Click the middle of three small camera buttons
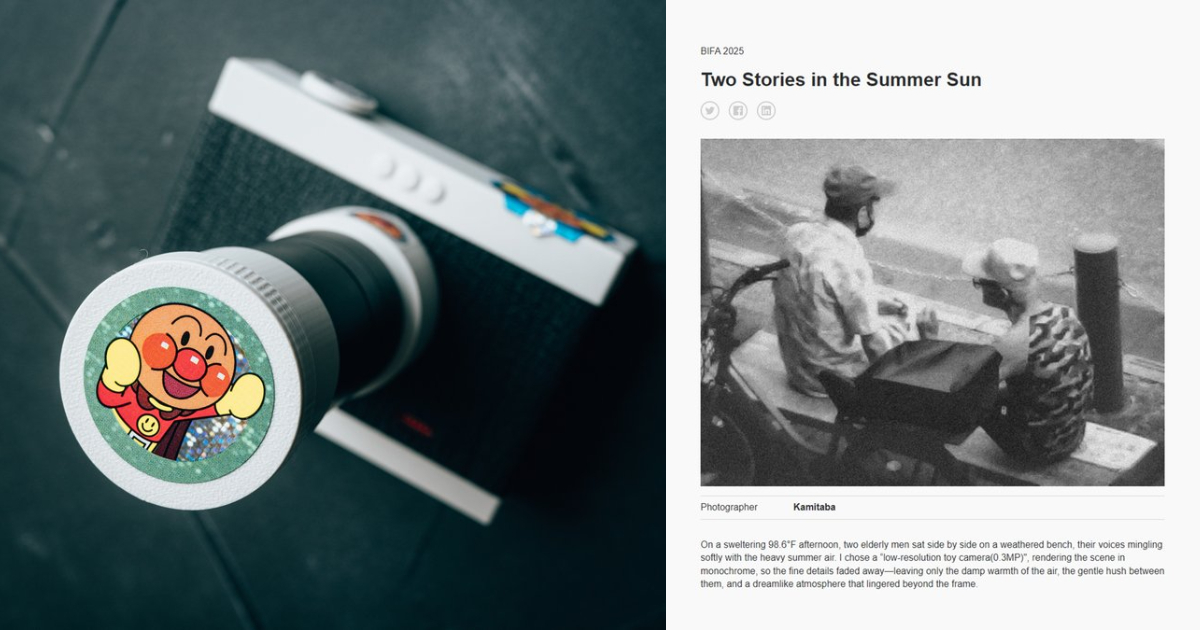This screenshot has height=630, width=1200. [x=409, y=178]
